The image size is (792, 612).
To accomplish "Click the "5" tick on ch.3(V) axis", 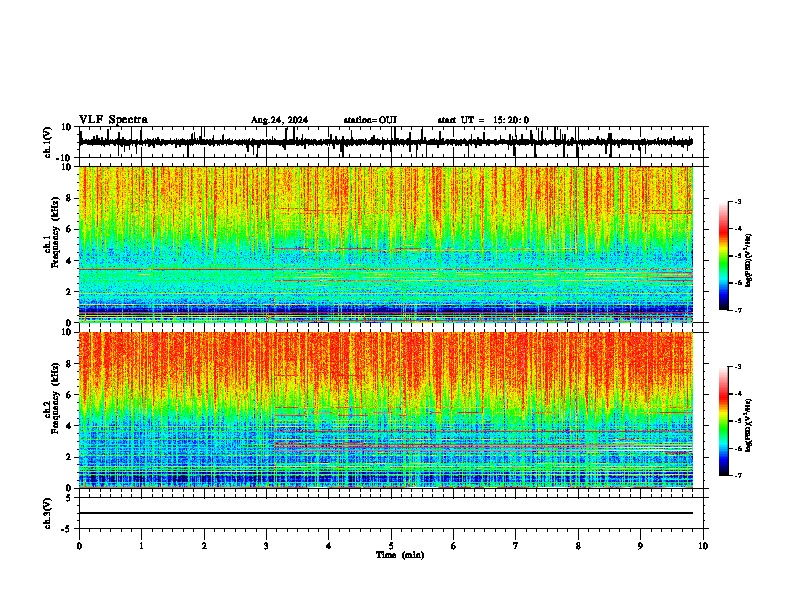I will (69, 497).
